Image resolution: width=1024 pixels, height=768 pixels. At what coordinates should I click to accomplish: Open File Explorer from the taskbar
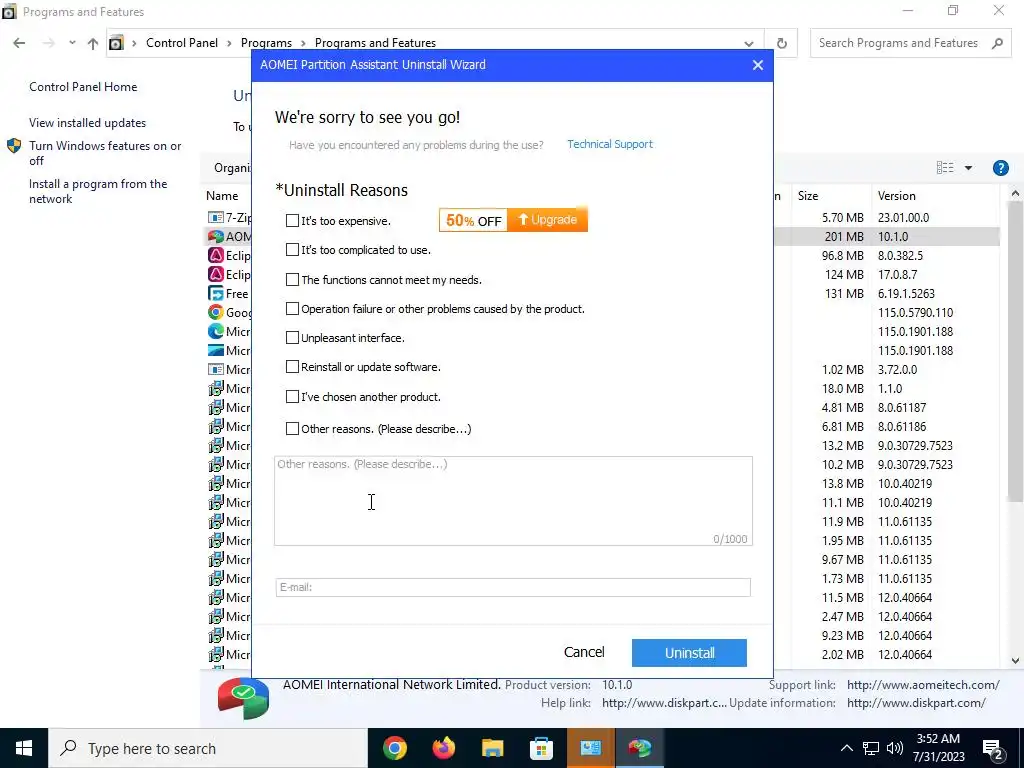tap(492, 748)
